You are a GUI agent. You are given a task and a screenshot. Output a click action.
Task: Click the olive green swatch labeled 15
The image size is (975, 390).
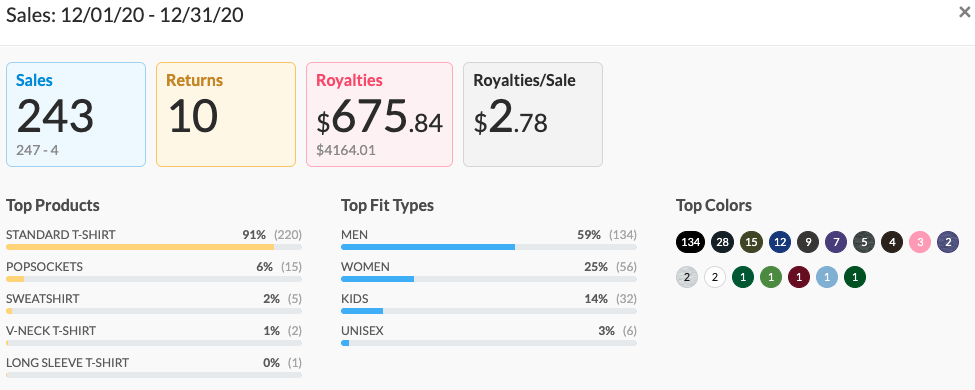coord(751,242)
